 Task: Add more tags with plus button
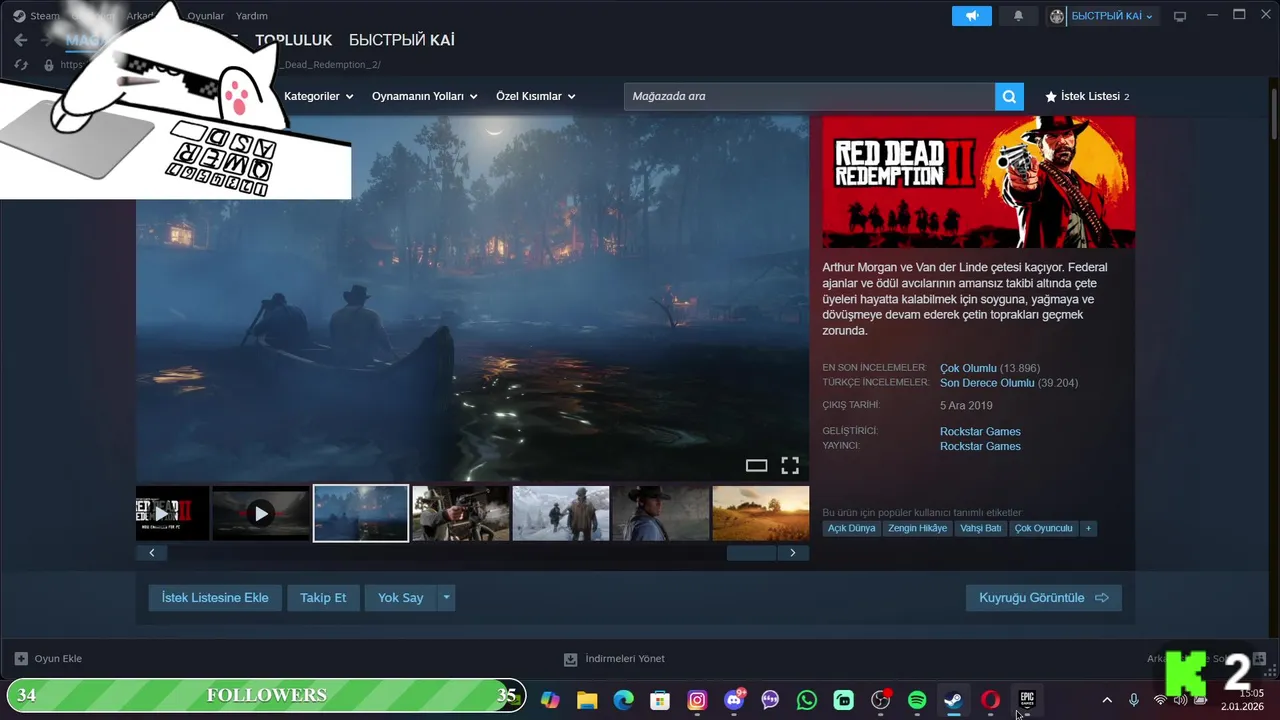coord(1089,528)
